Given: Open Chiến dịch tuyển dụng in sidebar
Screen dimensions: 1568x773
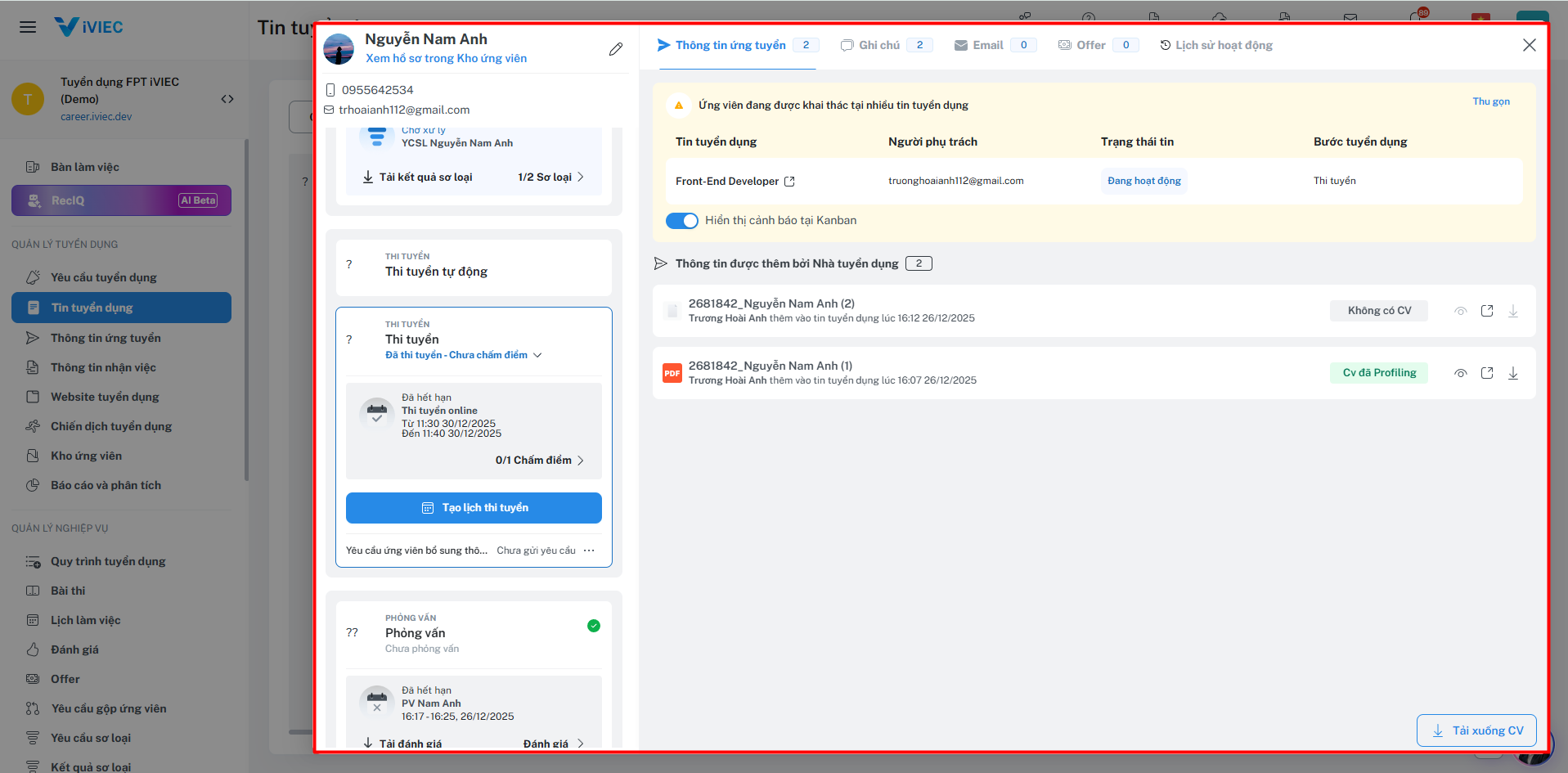Looking at the screenshot, I should 121,426.
